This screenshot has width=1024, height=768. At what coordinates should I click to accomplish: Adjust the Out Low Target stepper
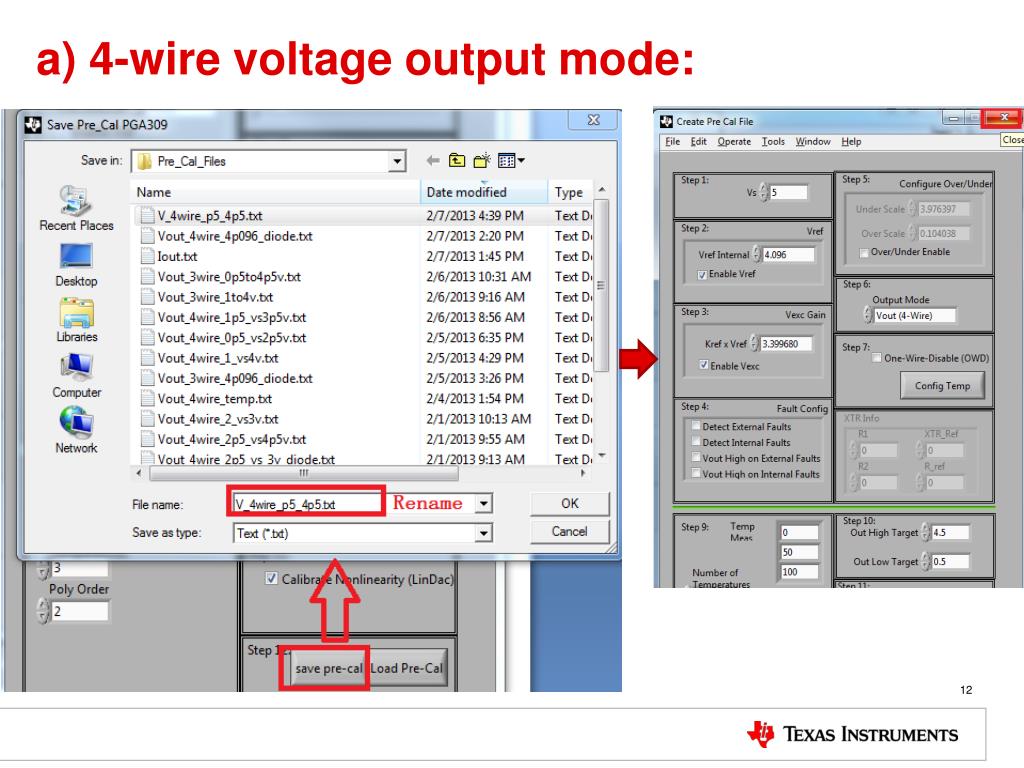click(x=925, y=562)
